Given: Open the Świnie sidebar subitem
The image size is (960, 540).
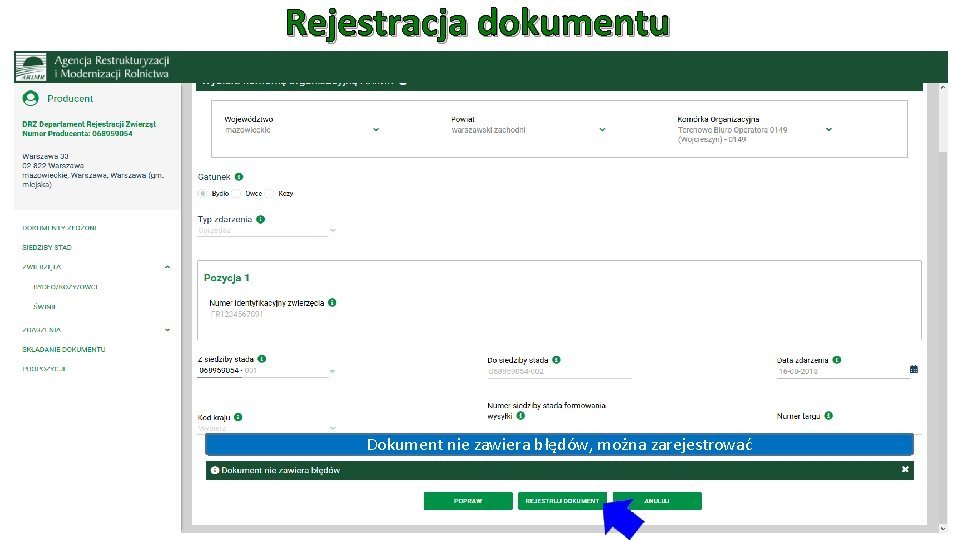Looking at the screenshot, I should point(45,307).
